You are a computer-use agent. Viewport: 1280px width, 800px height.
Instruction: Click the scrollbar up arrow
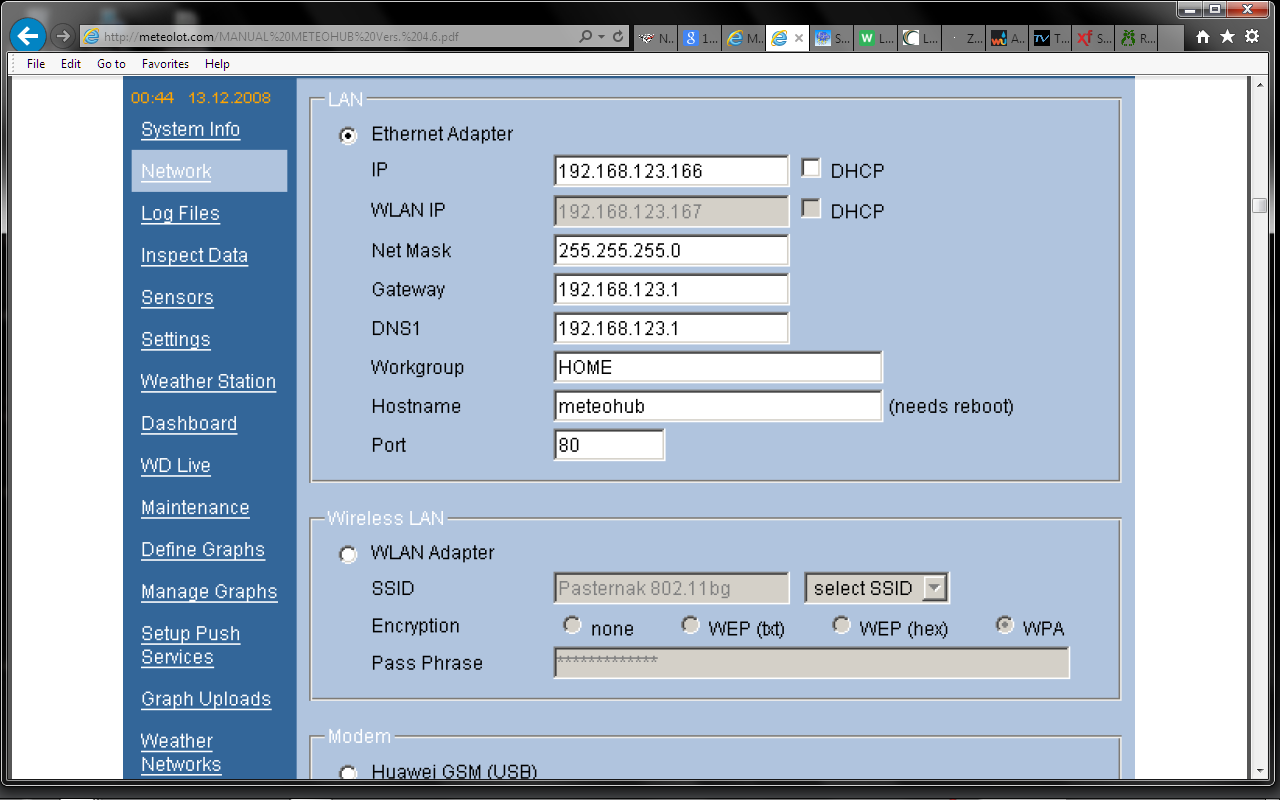[1260, 85]
